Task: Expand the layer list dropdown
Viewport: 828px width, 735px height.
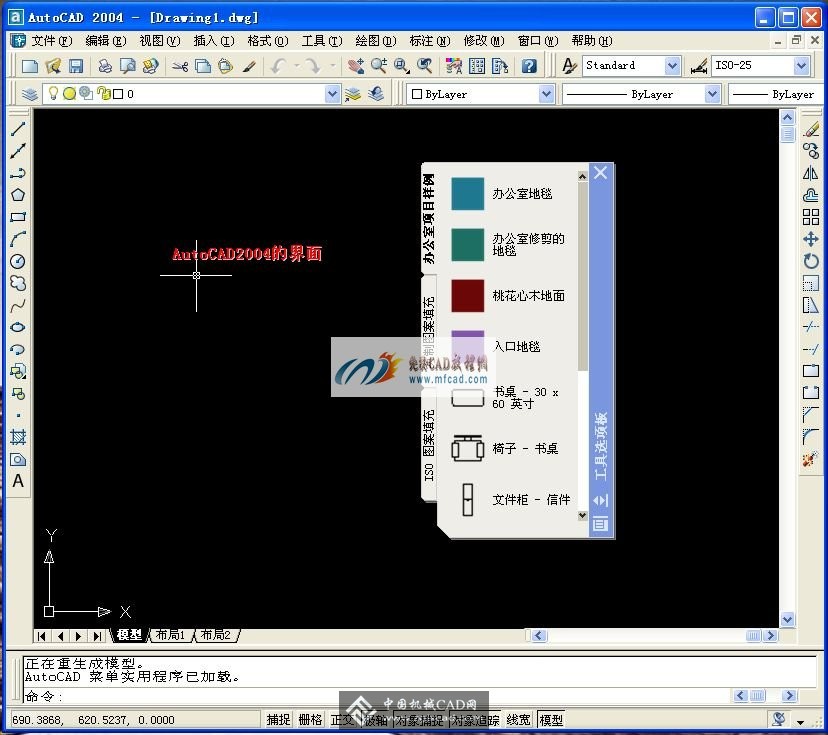Action: tap(332, 95)
